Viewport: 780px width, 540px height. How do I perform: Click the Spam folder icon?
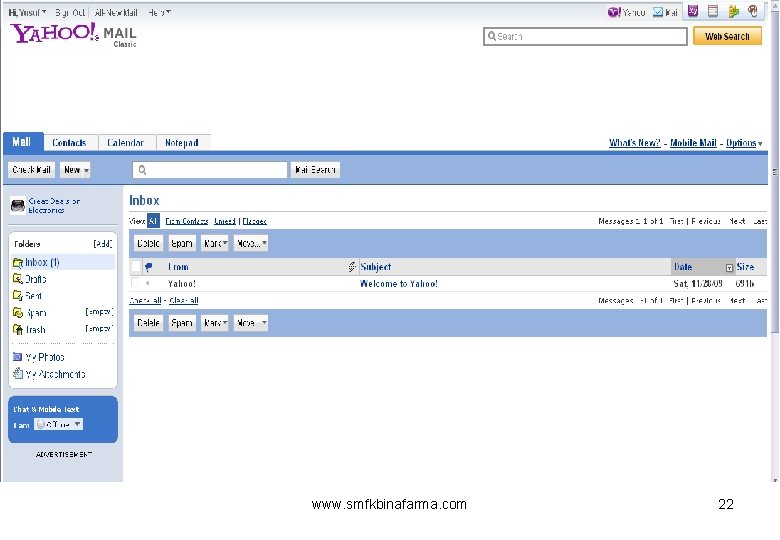(18, 313)
